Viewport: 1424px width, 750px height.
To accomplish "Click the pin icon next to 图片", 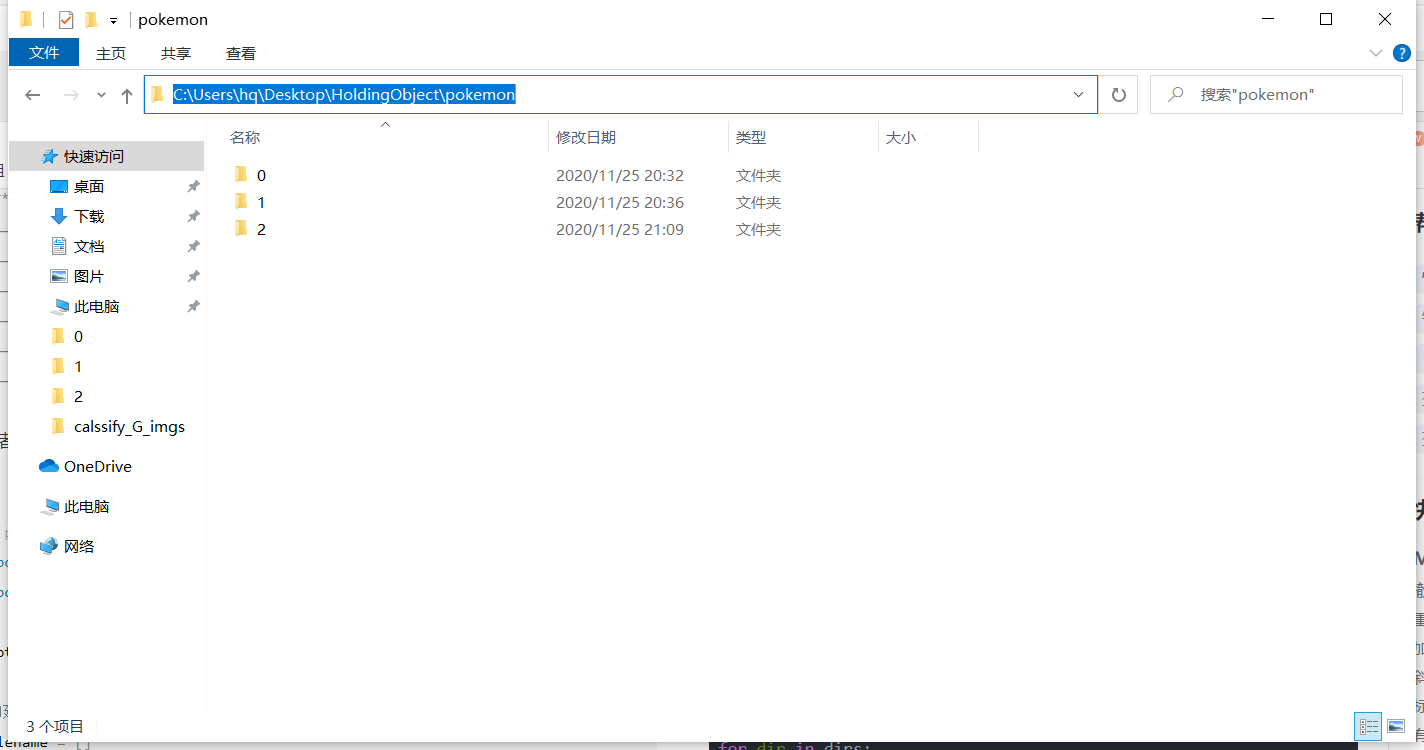I will [x=193, y=277].
